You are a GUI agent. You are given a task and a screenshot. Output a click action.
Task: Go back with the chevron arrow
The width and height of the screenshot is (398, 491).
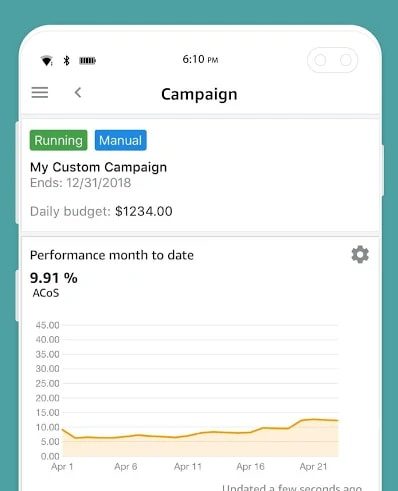78,93
